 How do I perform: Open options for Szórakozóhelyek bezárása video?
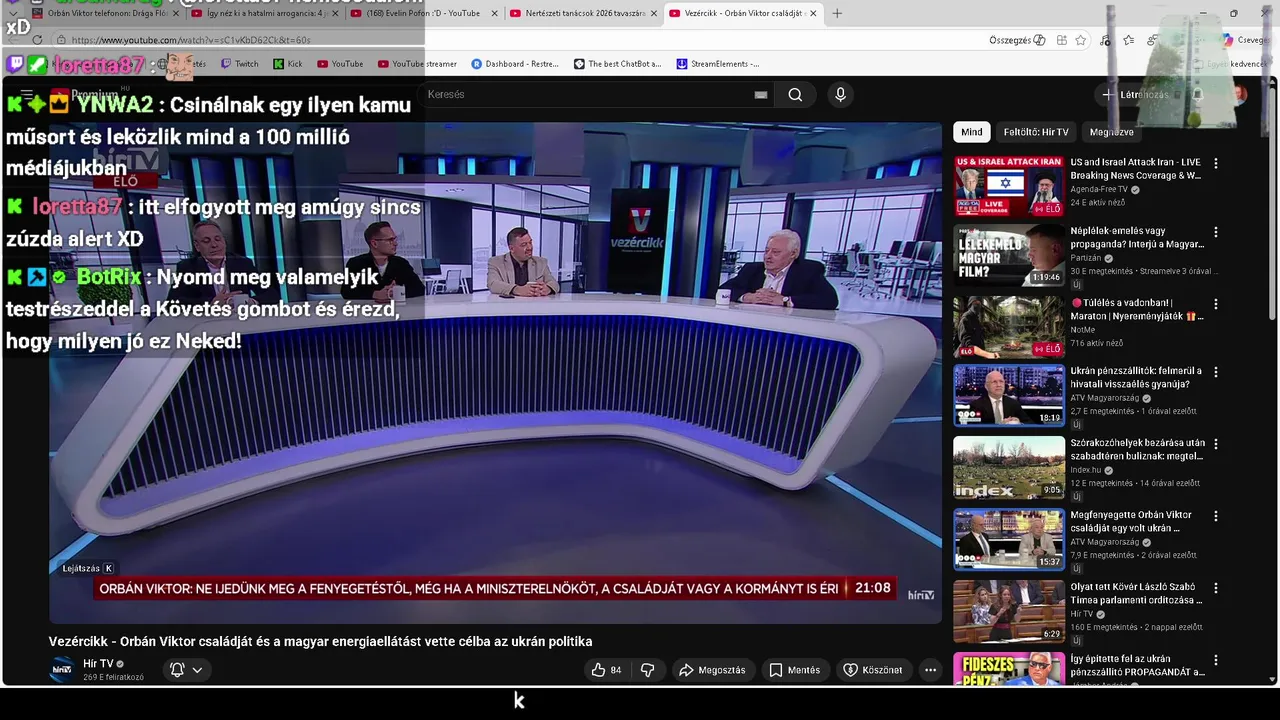pyautogui.click(x=1216, y=444)
